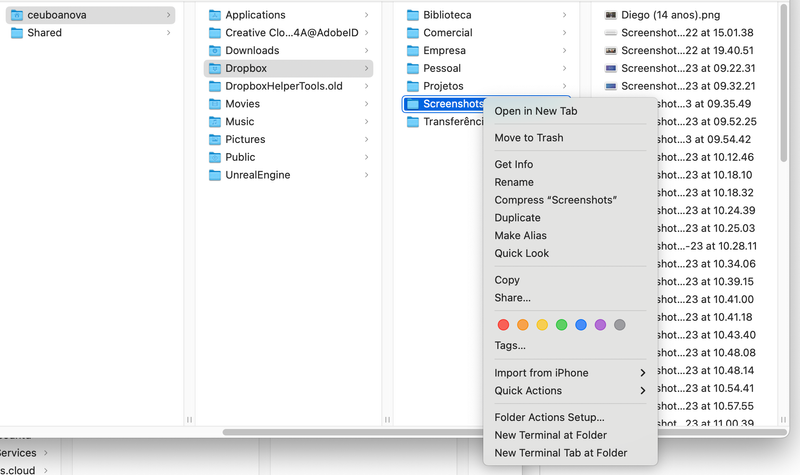Choose Move to Trash from context menu
The width and height of the screenshot is (800, 475).
(x=528, y=138)
